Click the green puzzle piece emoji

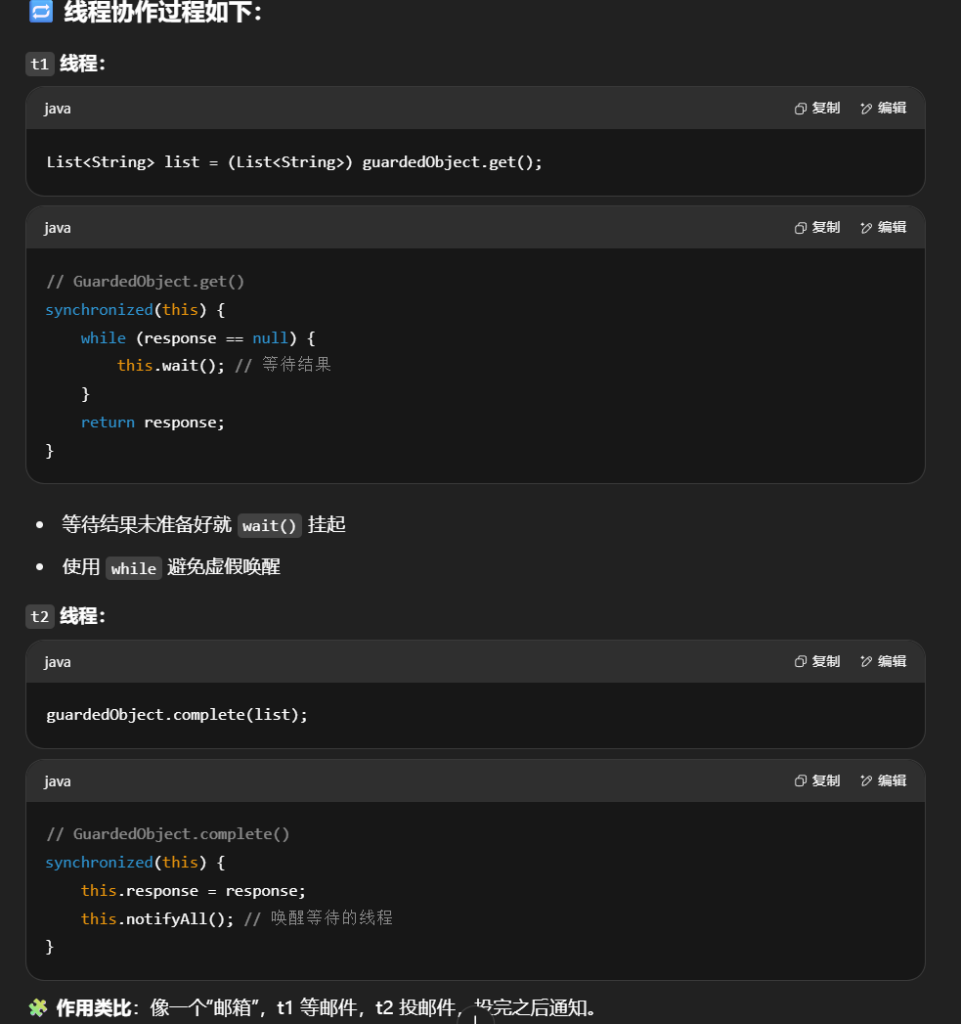pos(38,1007)
